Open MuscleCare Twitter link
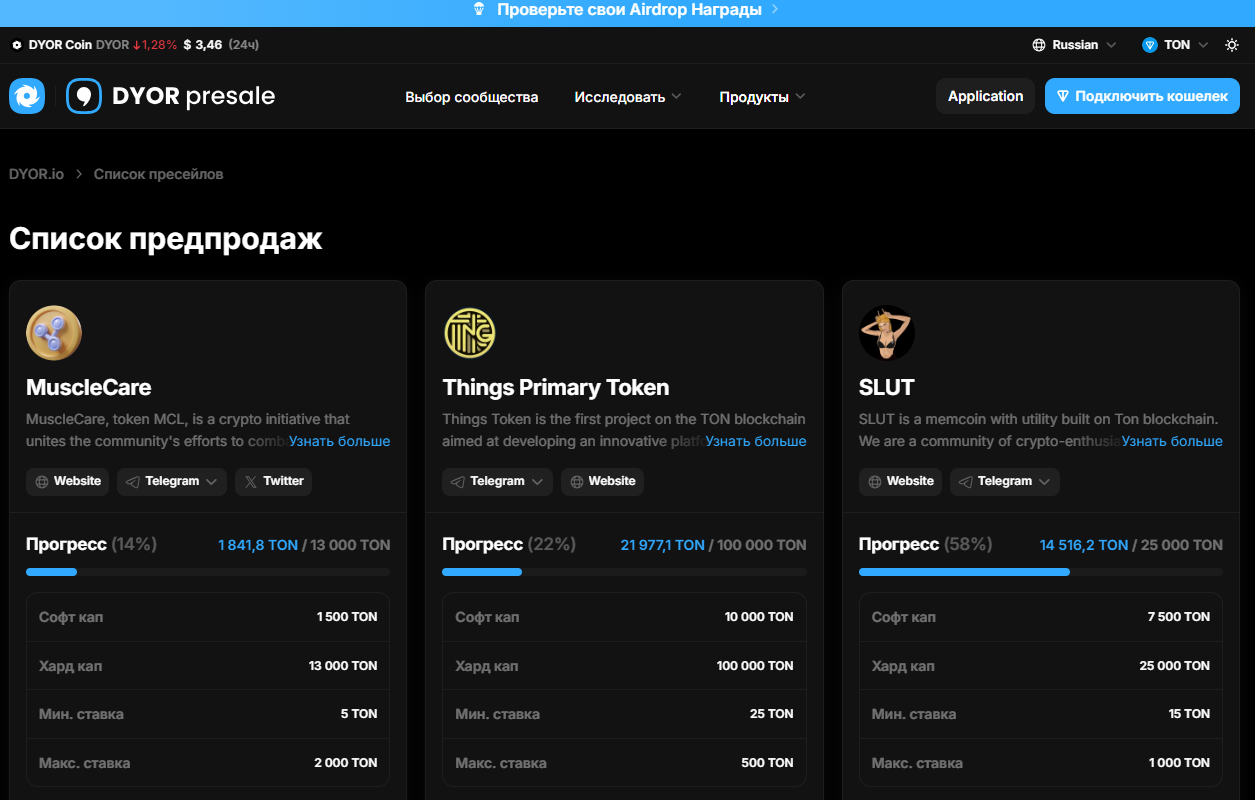 point(273,481)
